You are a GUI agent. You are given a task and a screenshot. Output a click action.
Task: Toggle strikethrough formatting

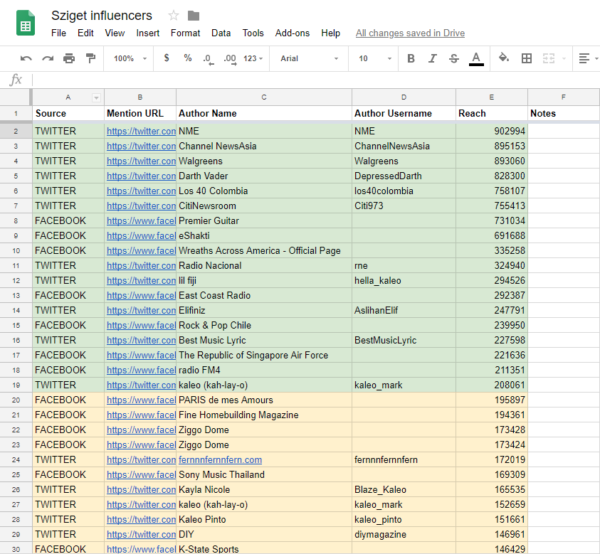click(454, 59)
